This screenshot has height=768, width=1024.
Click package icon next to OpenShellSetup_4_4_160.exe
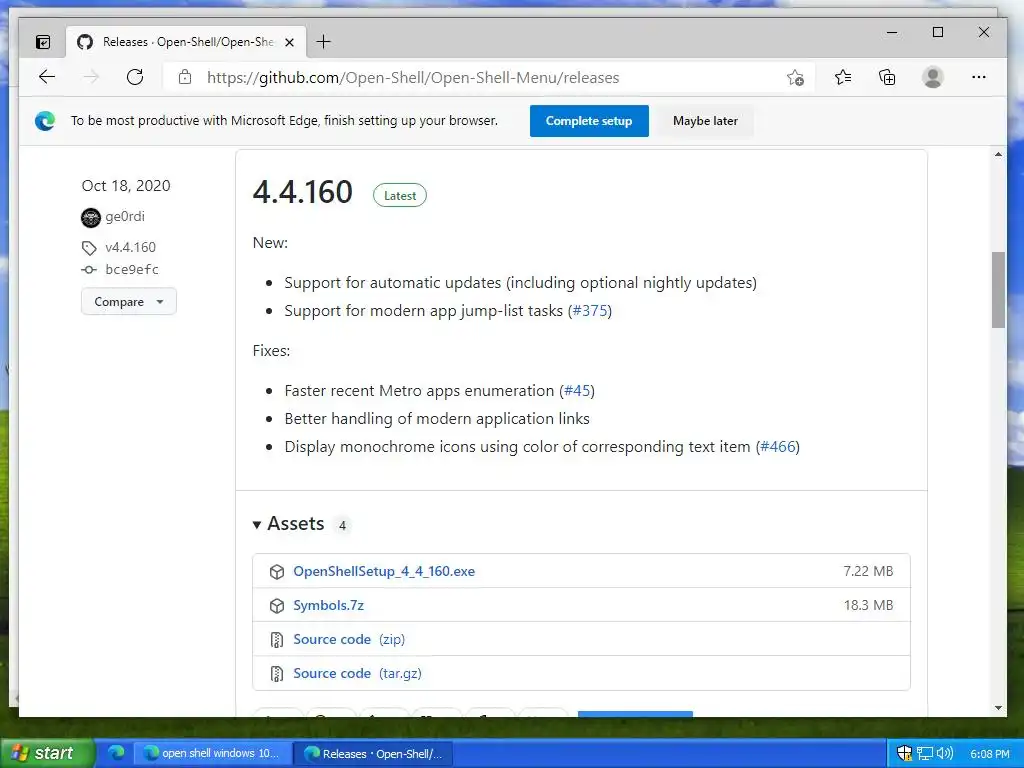pyautogui.click(x=277, y=571)
